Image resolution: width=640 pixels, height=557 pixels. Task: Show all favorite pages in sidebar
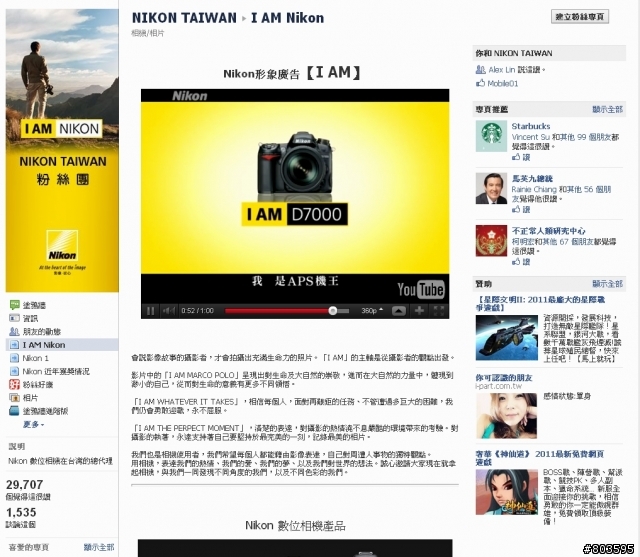[99, 547]
